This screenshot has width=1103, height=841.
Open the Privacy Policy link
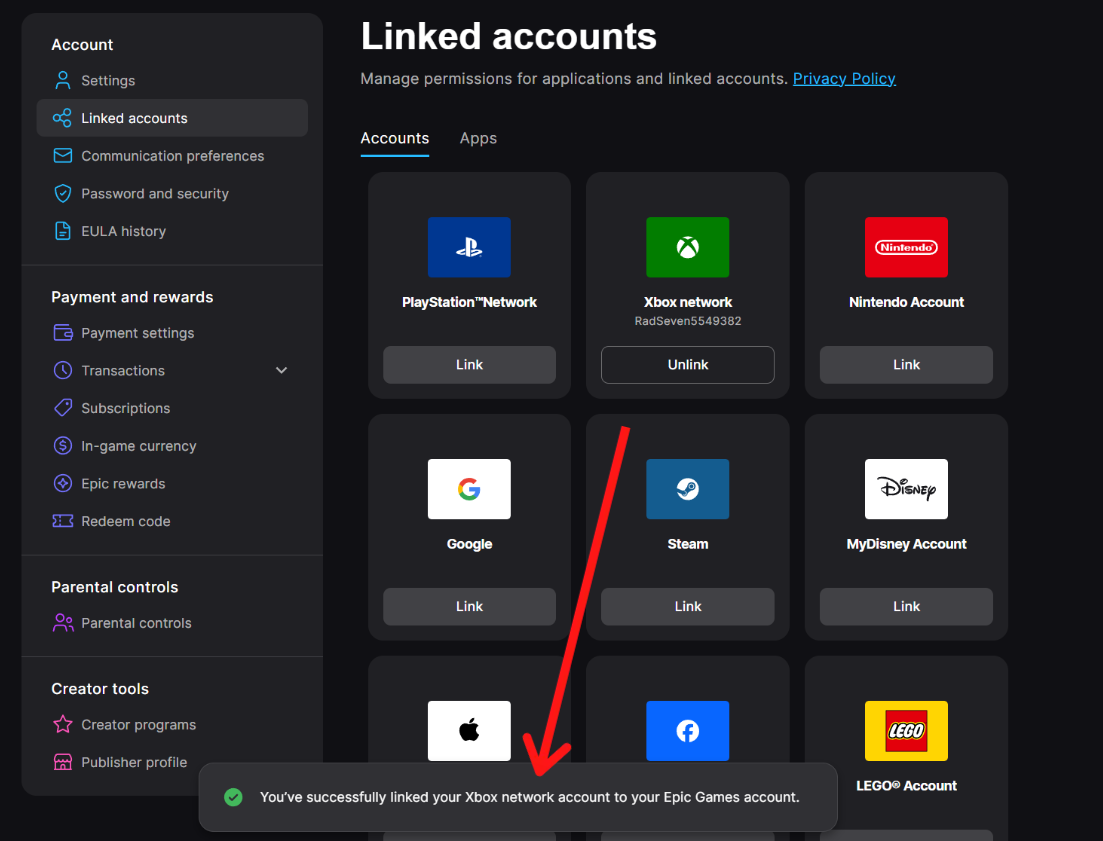coord(844,78)
